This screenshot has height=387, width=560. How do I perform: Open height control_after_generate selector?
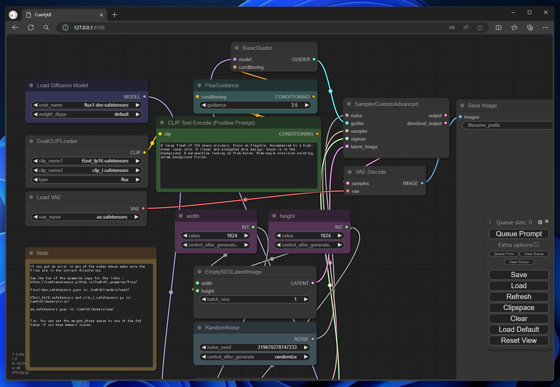[x=309, y=245]
